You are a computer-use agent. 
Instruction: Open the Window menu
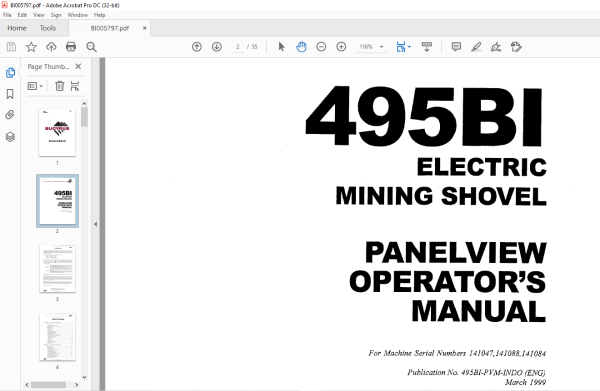coord(78,15)
